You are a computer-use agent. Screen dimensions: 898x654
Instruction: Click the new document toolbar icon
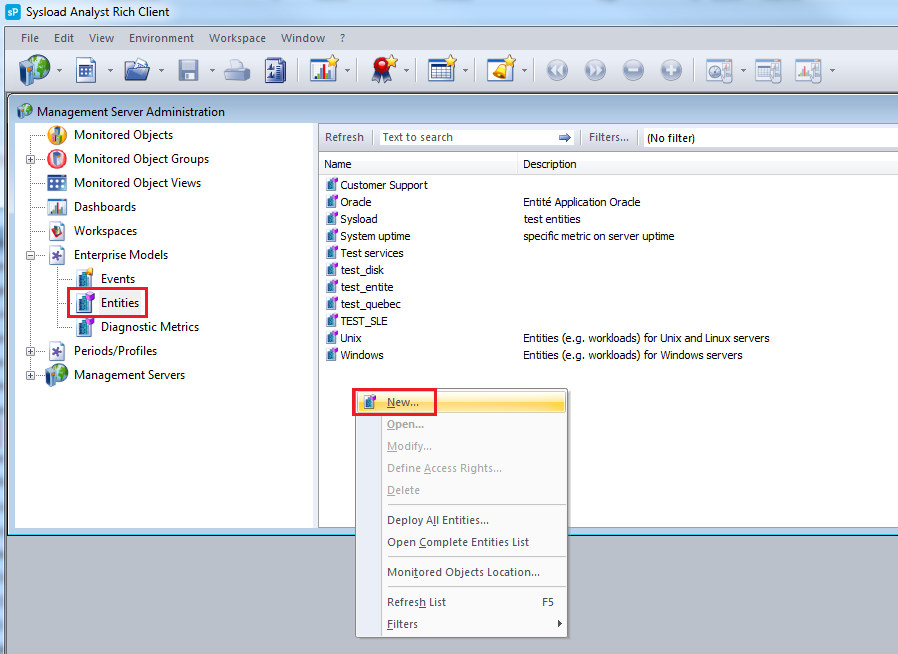tap(86, 70)
